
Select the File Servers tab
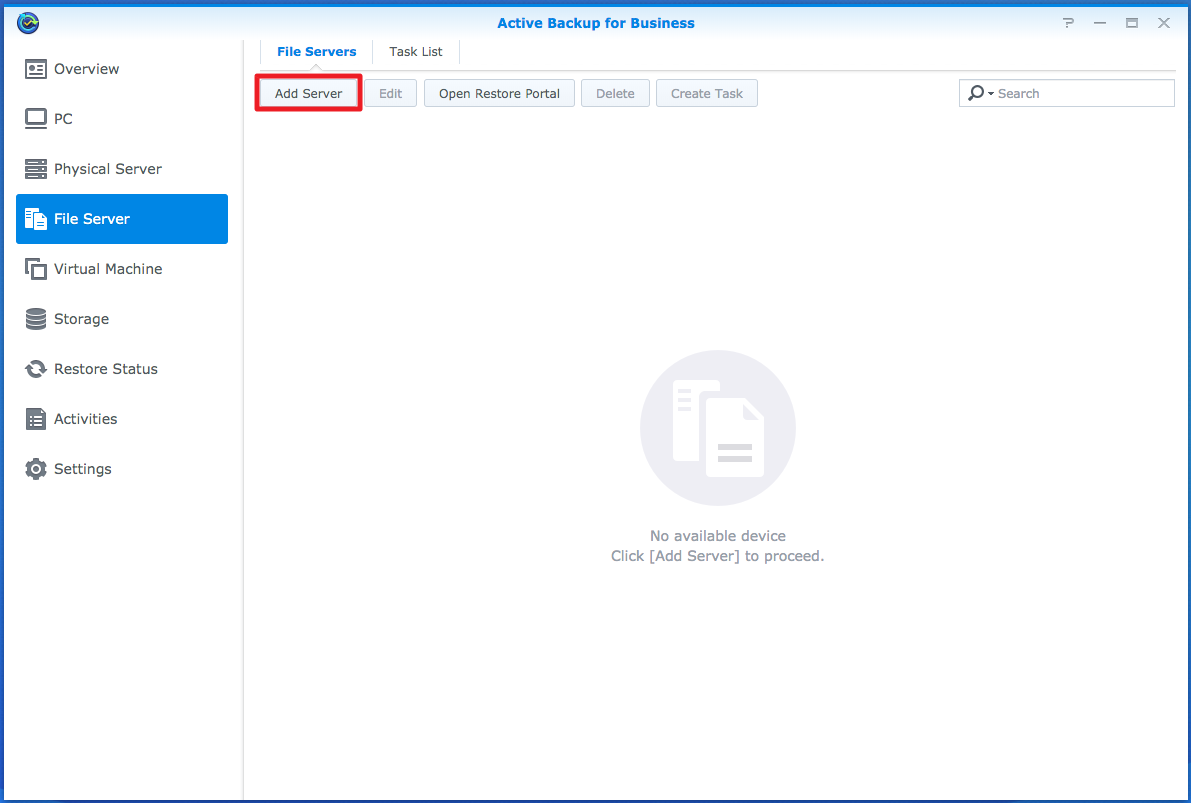[316, 52]
